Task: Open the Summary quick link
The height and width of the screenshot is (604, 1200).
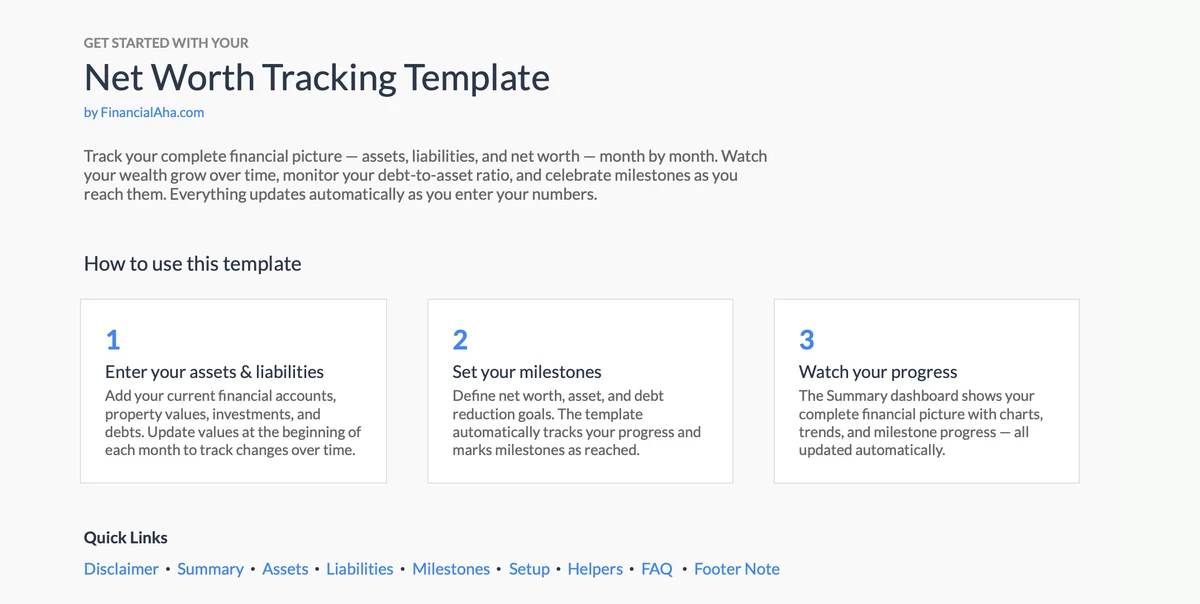Action: pyautogui.click(x=210, y=569)
